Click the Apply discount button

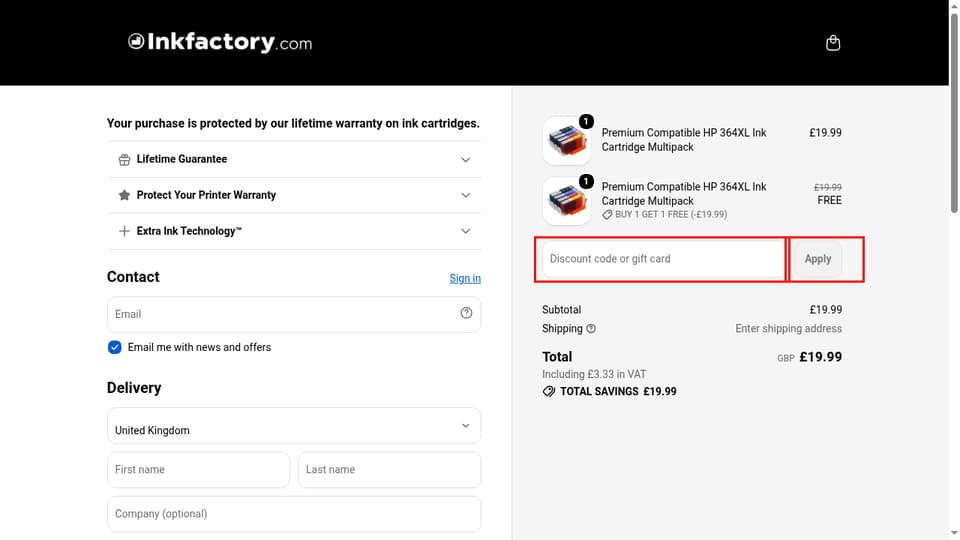[817, 259]
